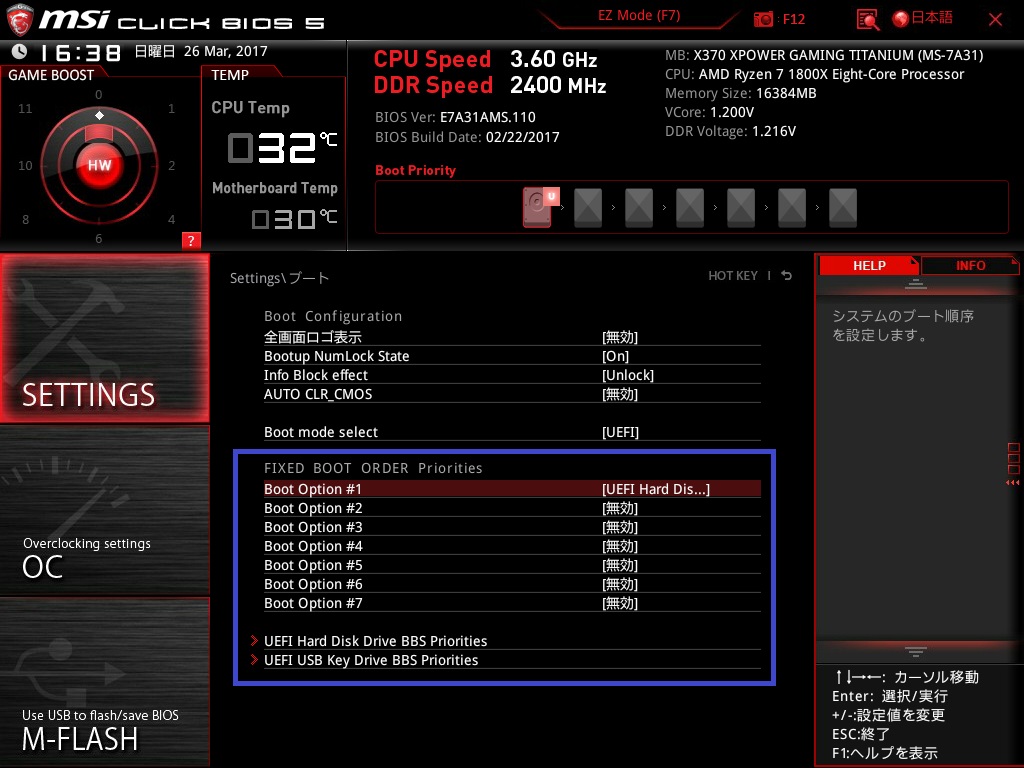The image size is (1024, 768).
Task: Click the help panel top scroll handle
Action: (x=915, y=284)
